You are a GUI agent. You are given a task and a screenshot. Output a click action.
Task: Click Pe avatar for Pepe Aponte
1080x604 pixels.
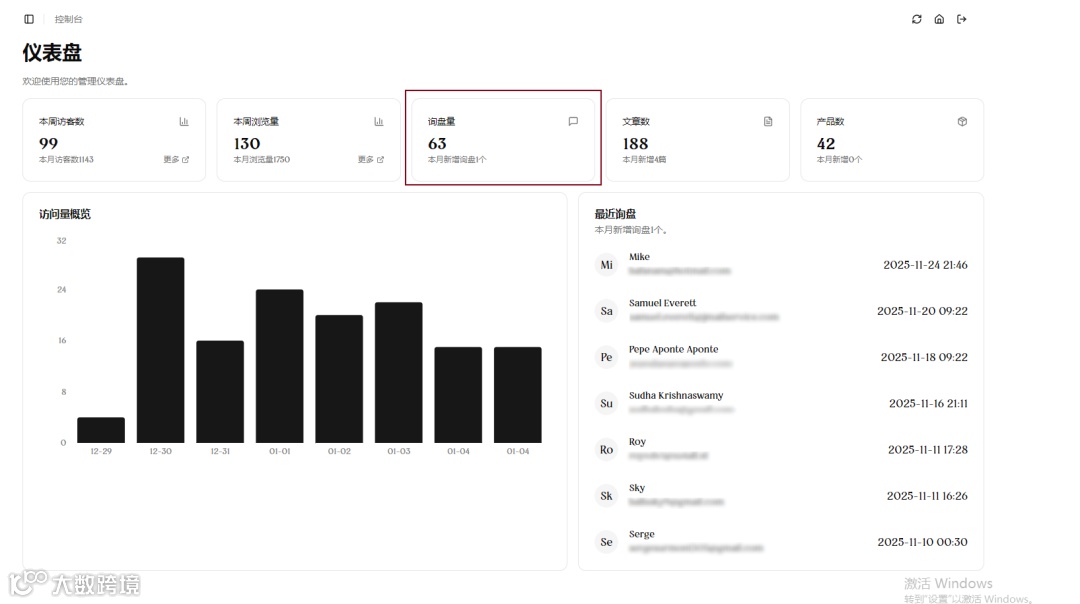click(606, 357)
